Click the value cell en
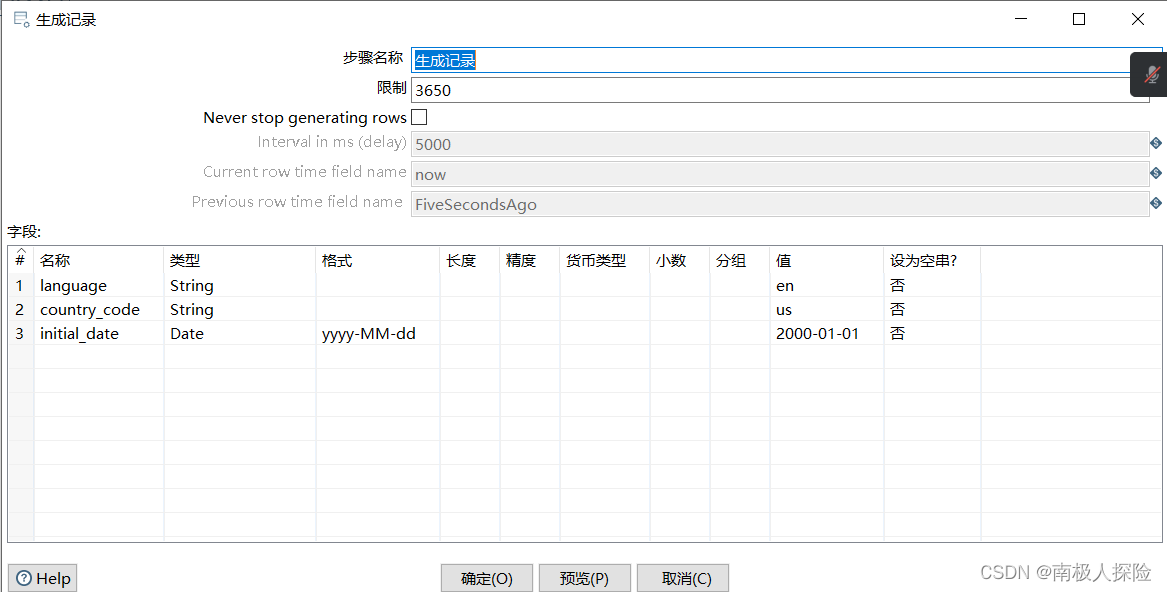The width and height of the screenshot is (1167, 592). pos(827,286)
